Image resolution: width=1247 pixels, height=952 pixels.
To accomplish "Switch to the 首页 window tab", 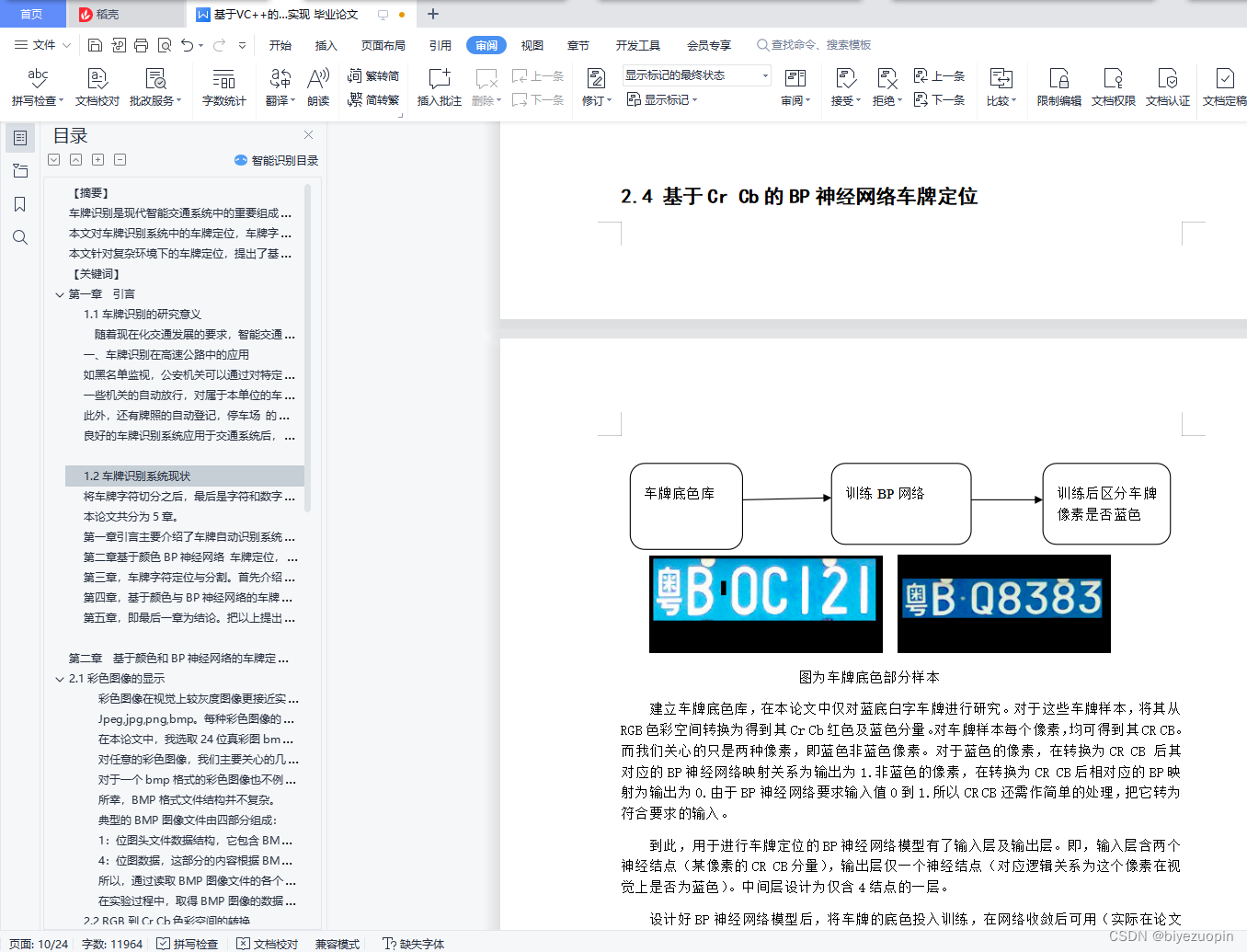I will [x=32, y=14].
